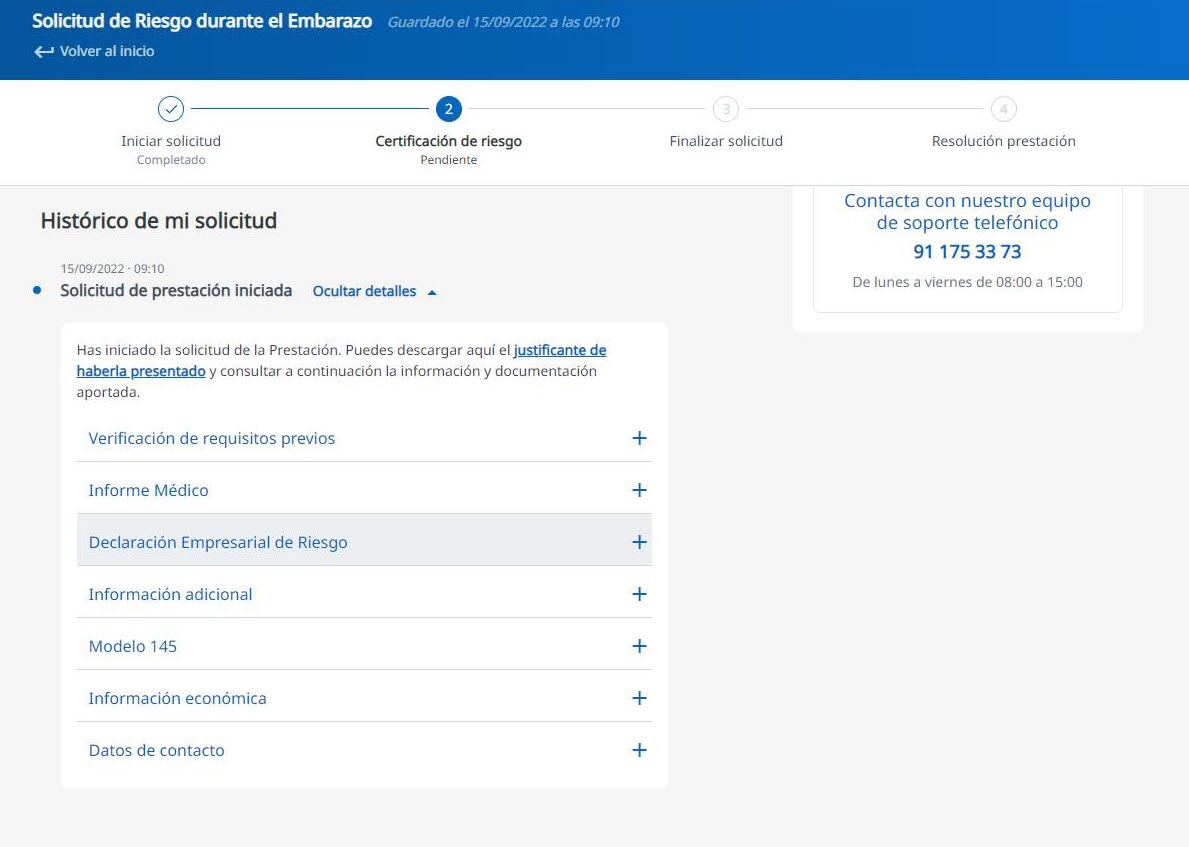Expand the Información económica section
The width and height of the screenshot is (1189, 847).
(x=639, y=698)
